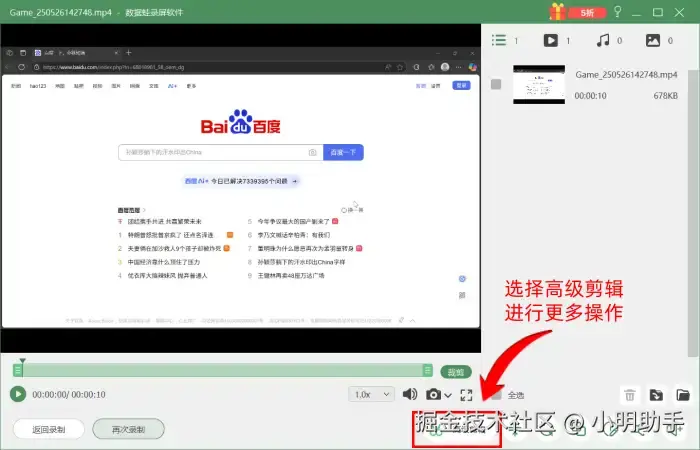The height and width of the screenshot is (450, 700).
Task: Click the export-to-folder icon with arrow
Action: coord(656,395)
